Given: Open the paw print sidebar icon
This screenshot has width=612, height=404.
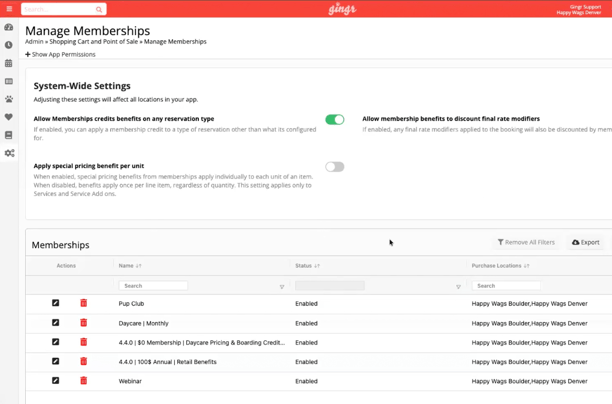Looking at the screenshot, I should pos(9,99).
